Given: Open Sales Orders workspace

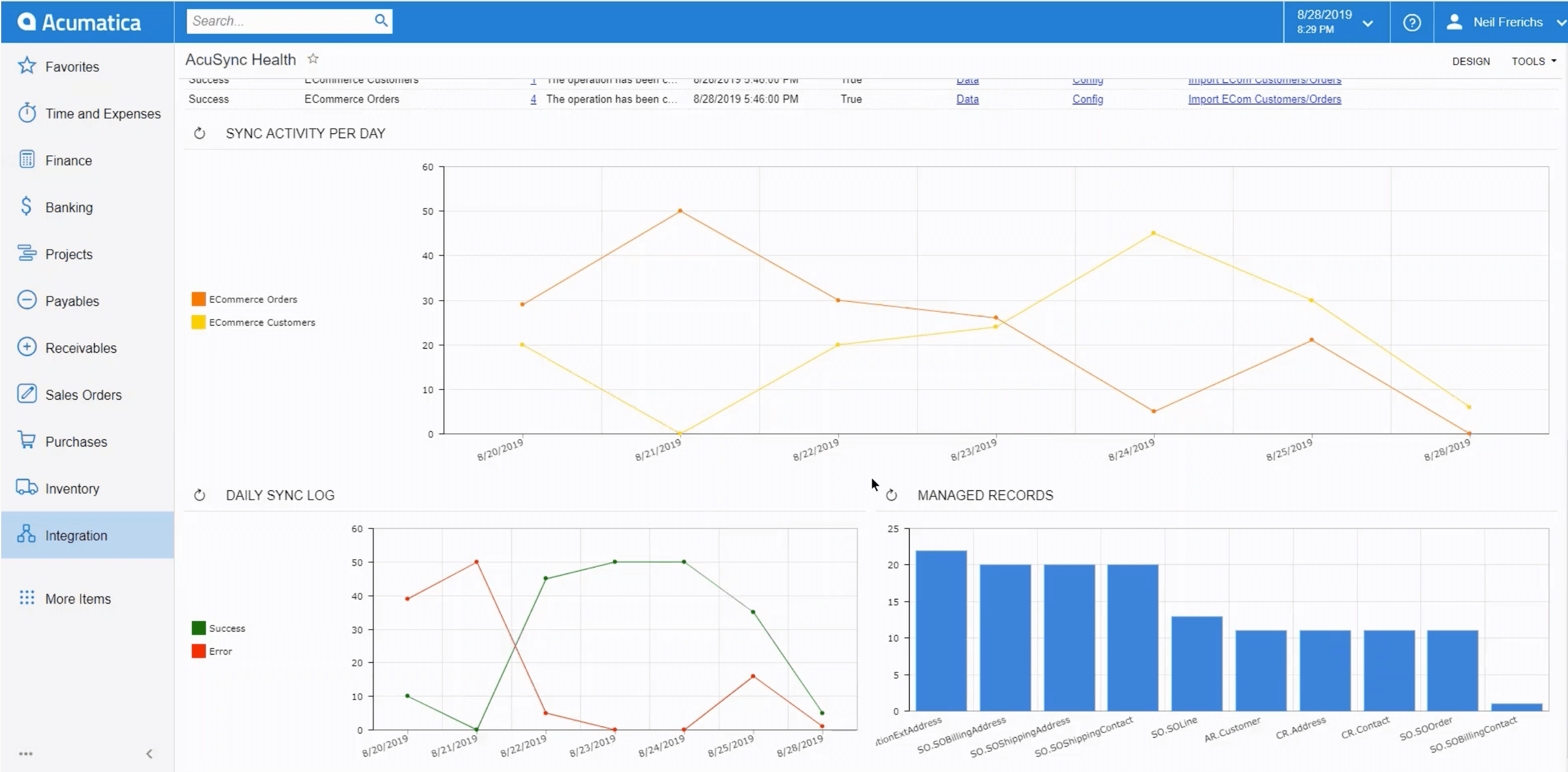Looking at the screenshot, I should pos(87,394).
